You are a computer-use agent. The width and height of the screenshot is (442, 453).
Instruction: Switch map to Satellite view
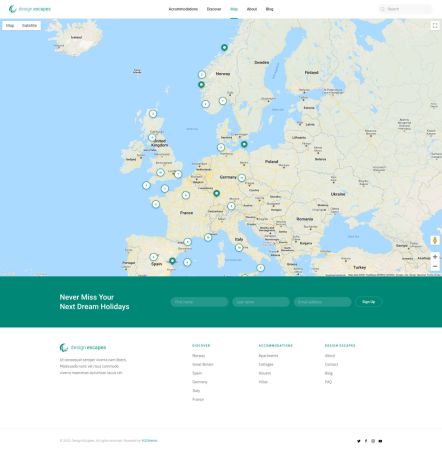point(29,26)
